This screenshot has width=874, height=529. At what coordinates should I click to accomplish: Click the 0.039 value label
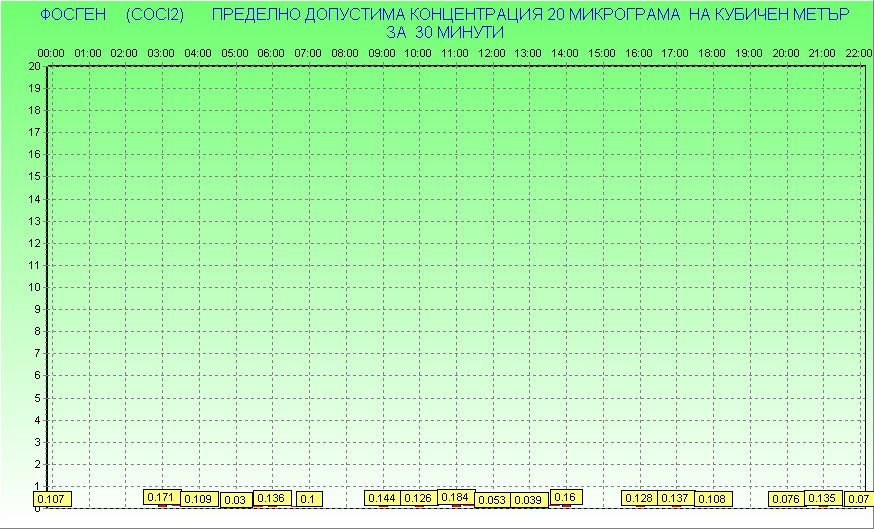[x=529, y=500]
